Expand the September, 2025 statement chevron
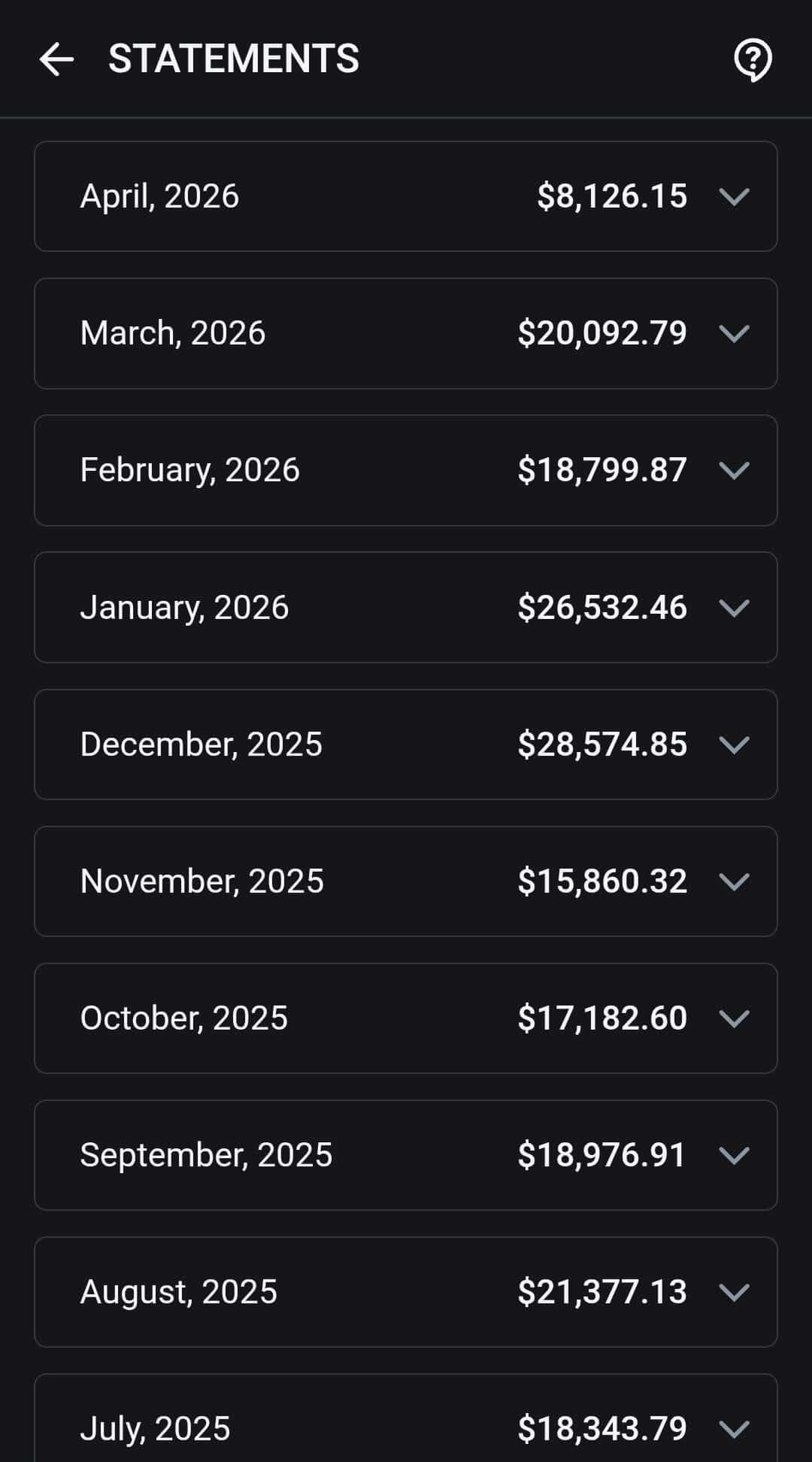The height and width of the screenshot is (1462, 812). coord(734,1154)
